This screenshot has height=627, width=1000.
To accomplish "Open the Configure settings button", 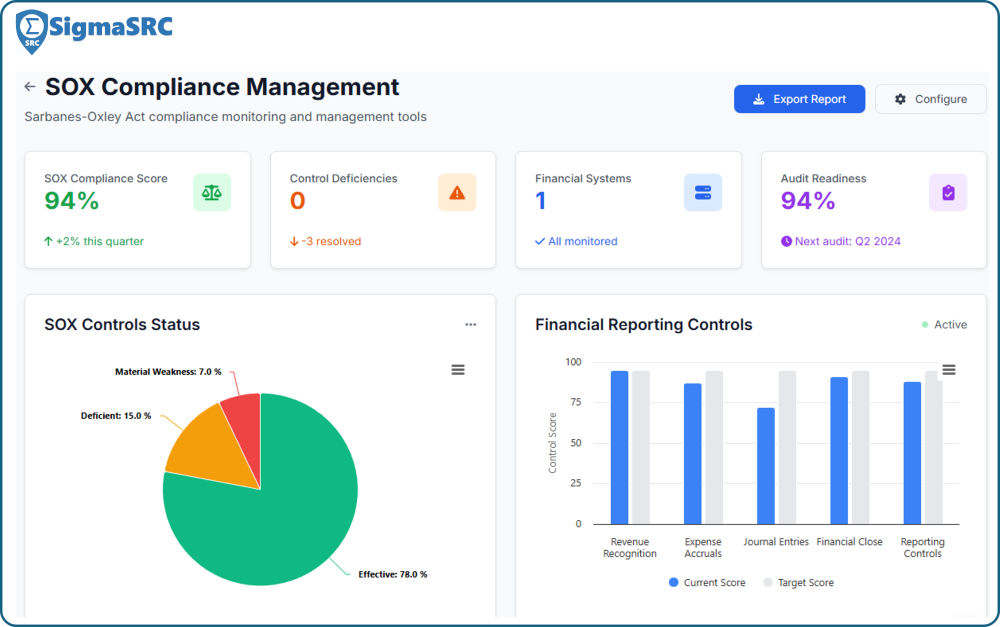I will [x=930, y=99].
